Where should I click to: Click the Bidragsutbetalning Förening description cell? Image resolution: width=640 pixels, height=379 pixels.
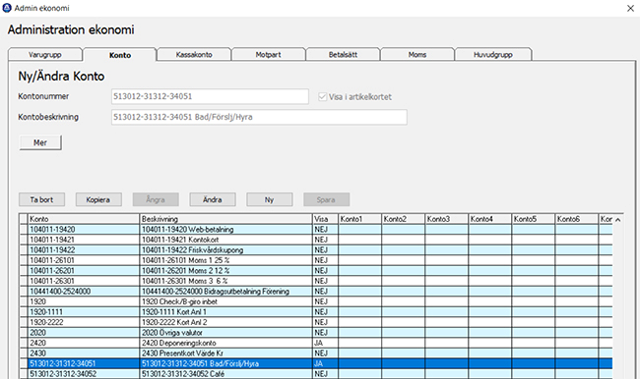point(226,291)
